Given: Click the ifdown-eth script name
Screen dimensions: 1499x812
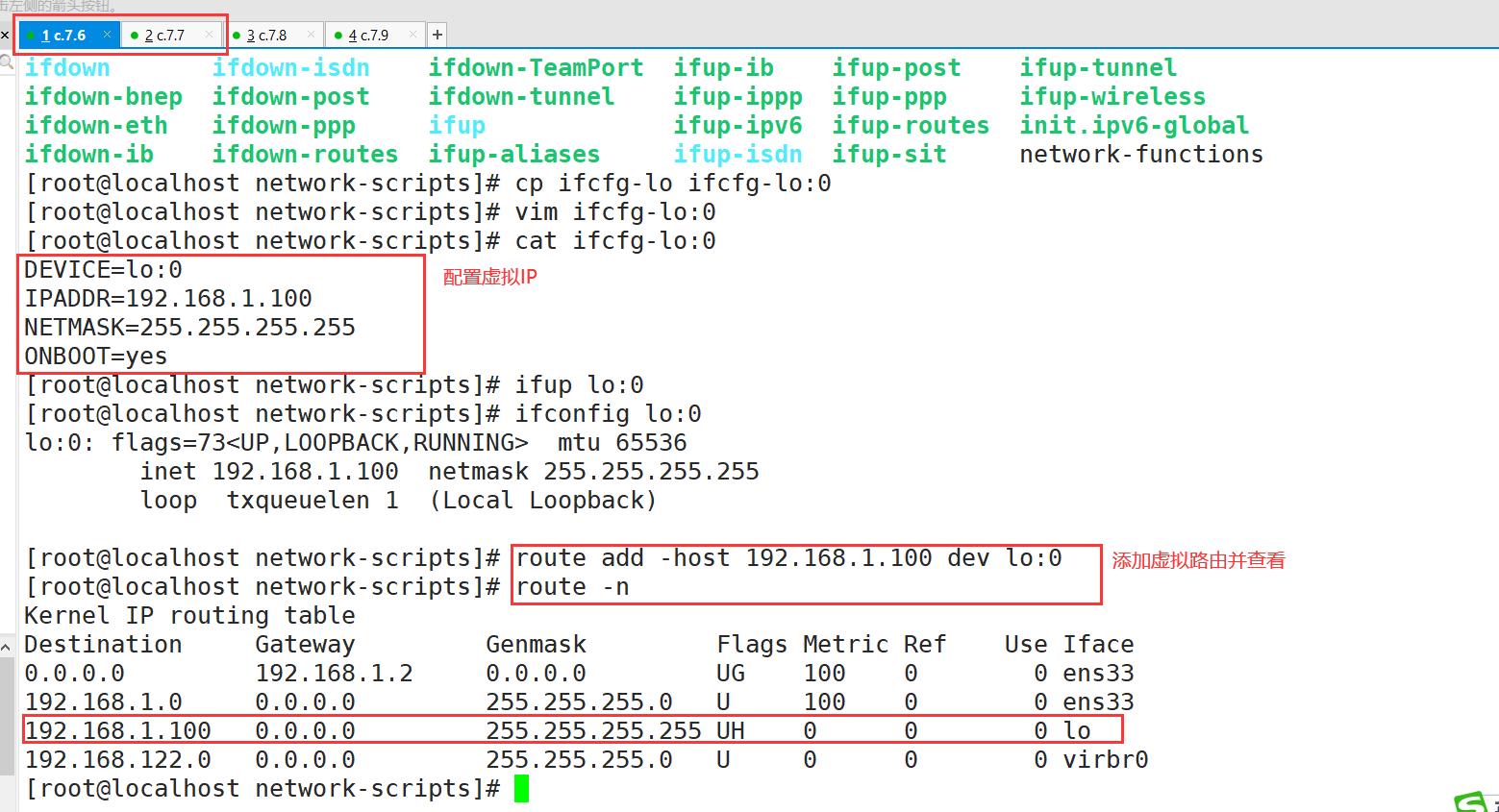Looking at the screenshot, I should click(x=96, y=126).
